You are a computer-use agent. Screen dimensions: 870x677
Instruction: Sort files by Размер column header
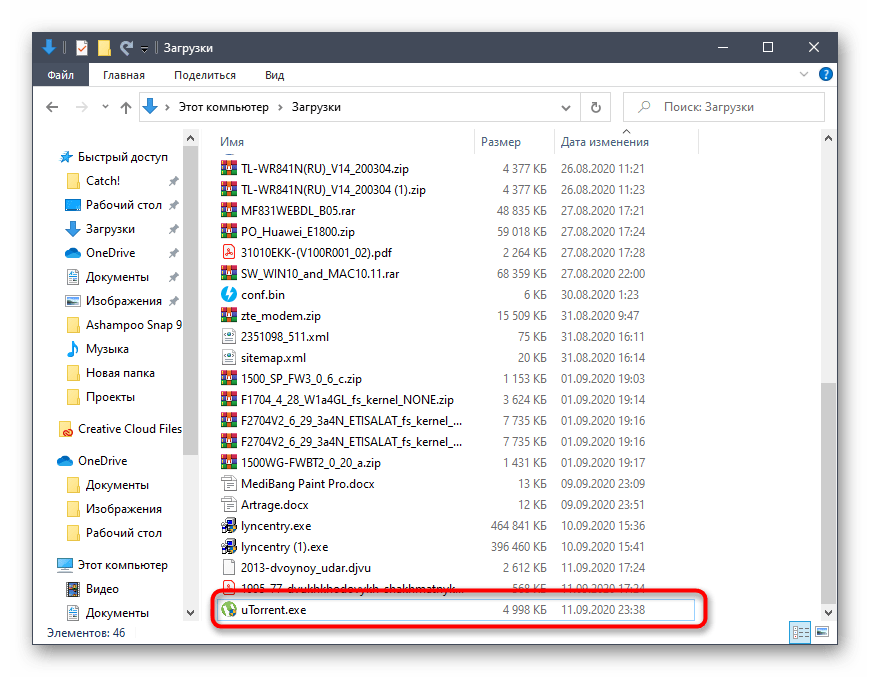[500, 142]
